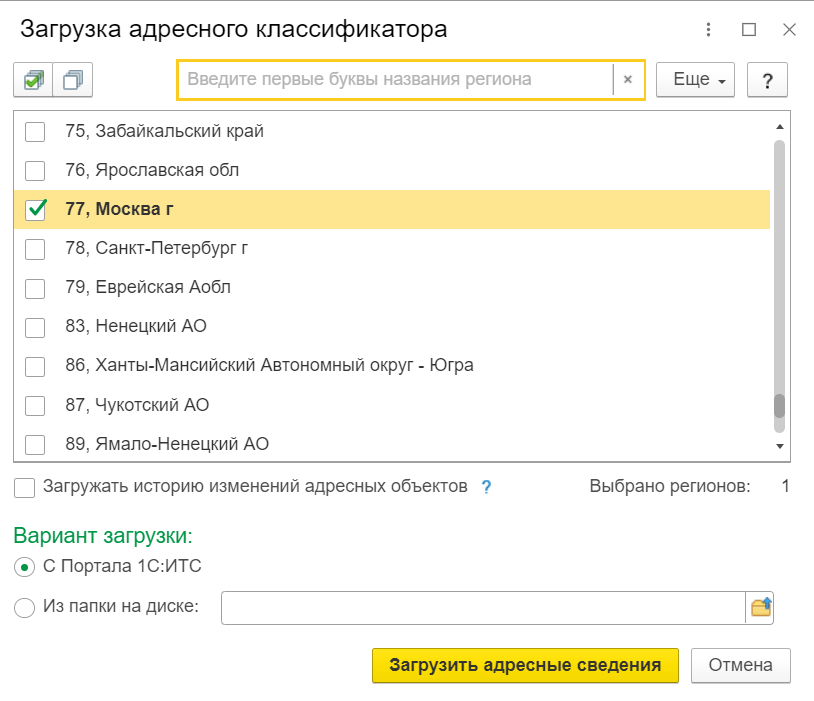Focus the region name search field
The image size is (814, 701).
pyautogui.click(x=395, y=80)
